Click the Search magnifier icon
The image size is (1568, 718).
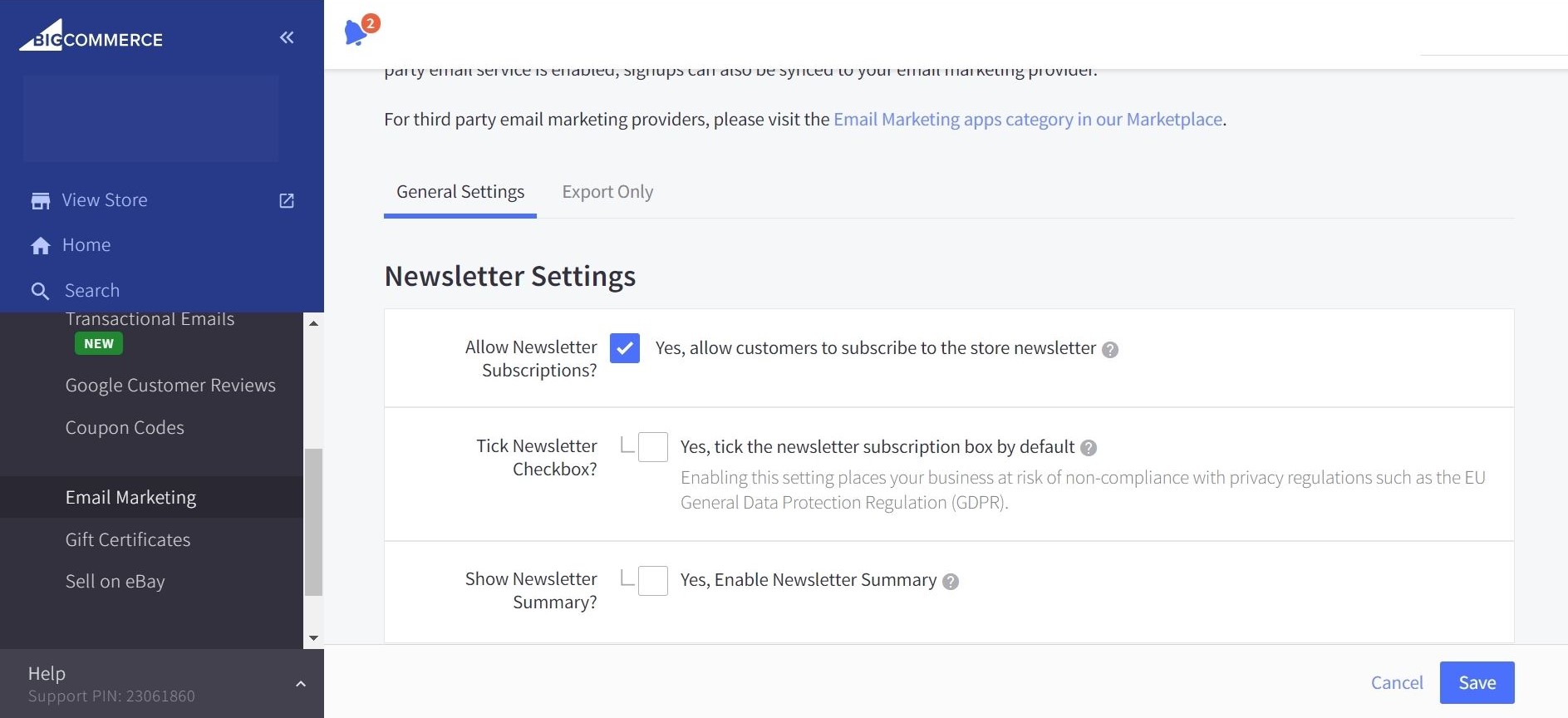40,291
